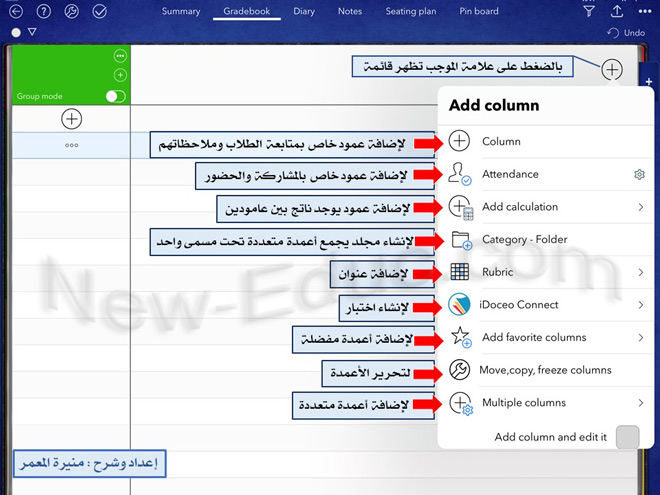Expand the small triangle dropdown under toolbar
The width and height of the screenshot is (660, 495).
32,32
